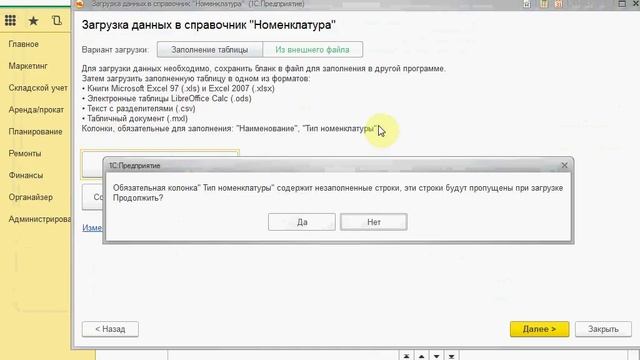Open the History icon in sidebar header
640x360 pixels.
pos(57,20)
